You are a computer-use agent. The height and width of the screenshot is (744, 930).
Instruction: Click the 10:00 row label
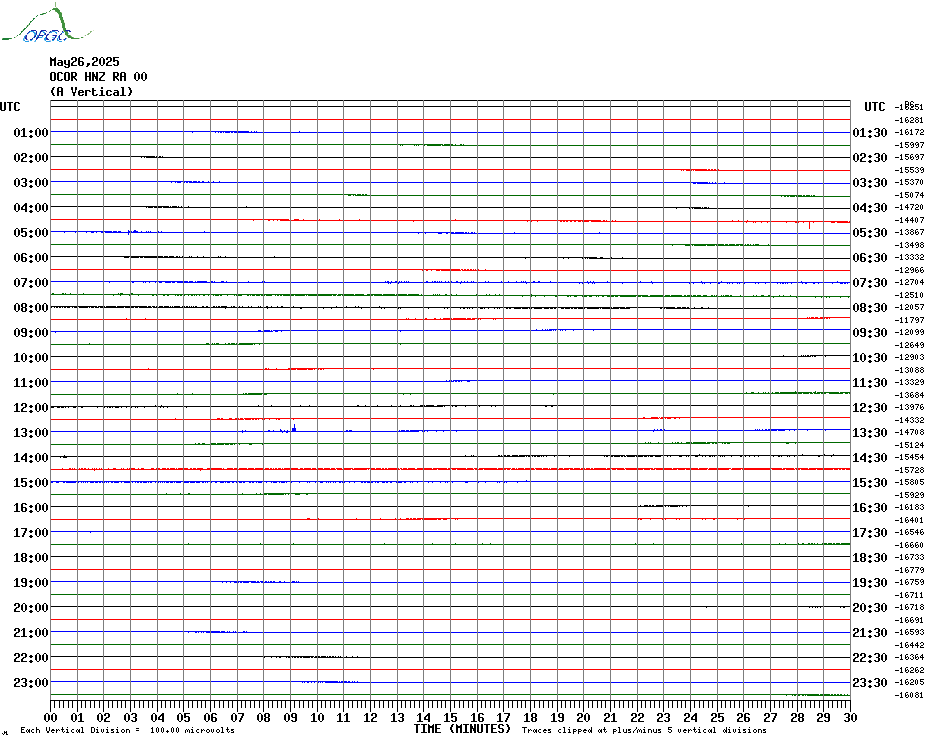31,357
